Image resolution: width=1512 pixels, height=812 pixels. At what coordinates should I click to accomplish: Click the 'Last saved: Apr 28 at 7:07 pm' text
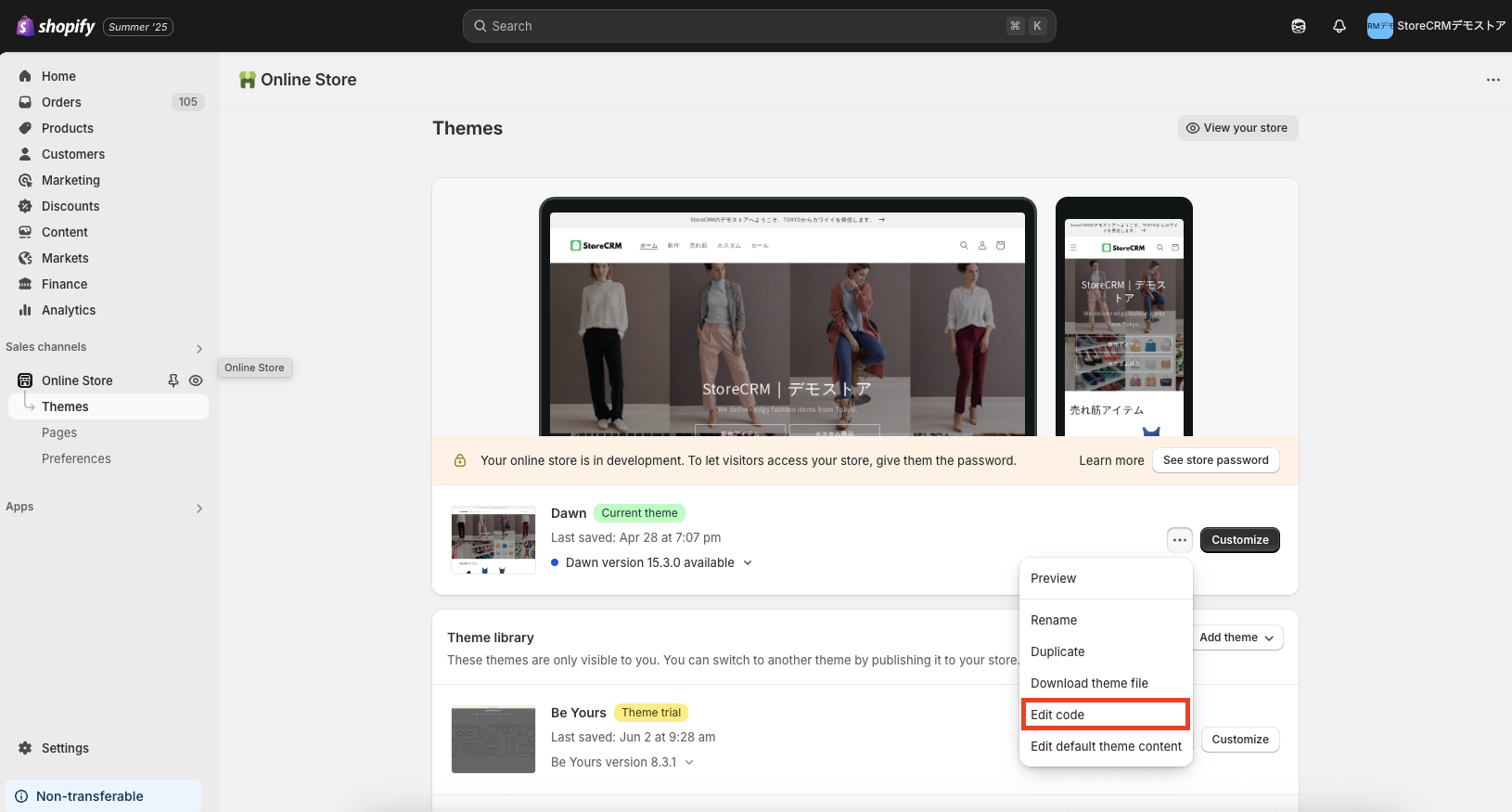coord(635,537)
